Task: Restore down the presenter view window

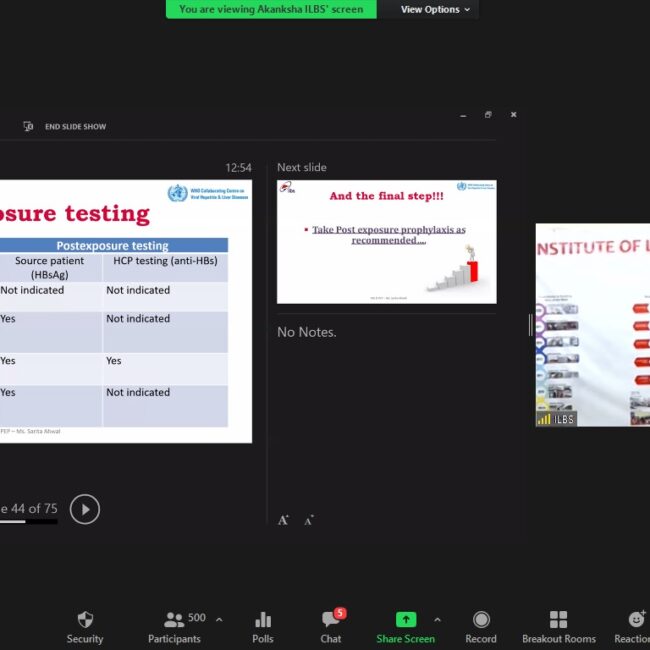Action: [488, 115]
